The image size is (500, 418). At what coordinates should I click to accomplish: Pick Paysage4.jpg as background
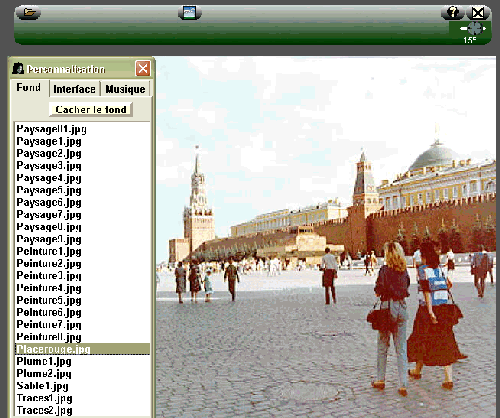point(82,178)
